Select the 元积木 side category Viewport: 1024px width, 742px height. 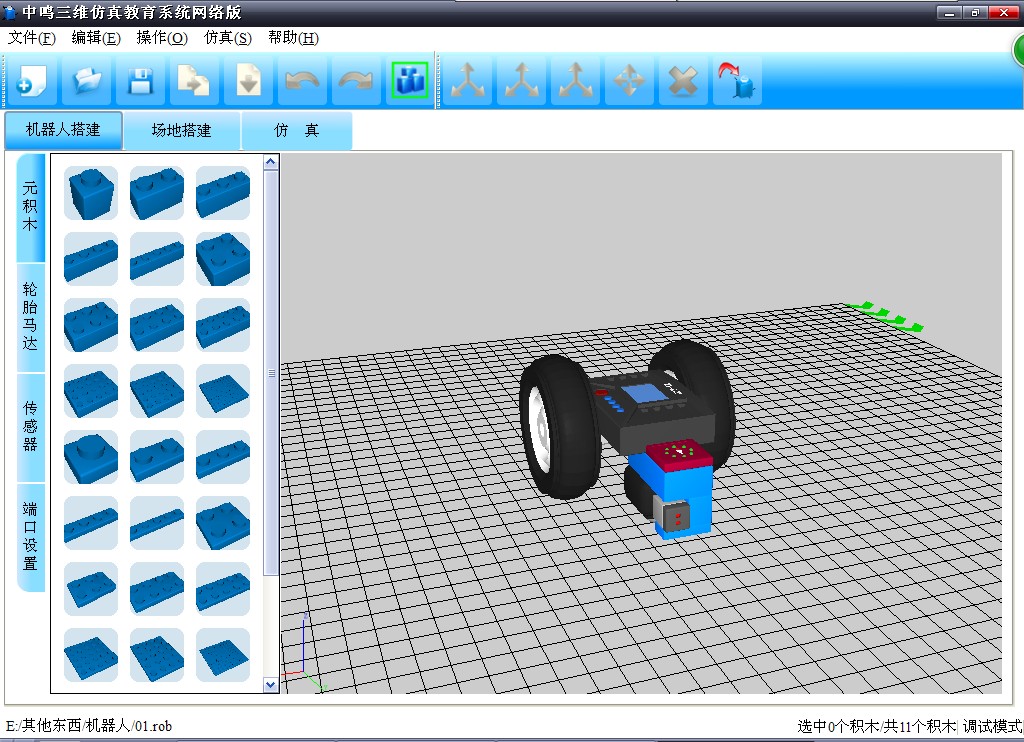(x=30, y=206)
